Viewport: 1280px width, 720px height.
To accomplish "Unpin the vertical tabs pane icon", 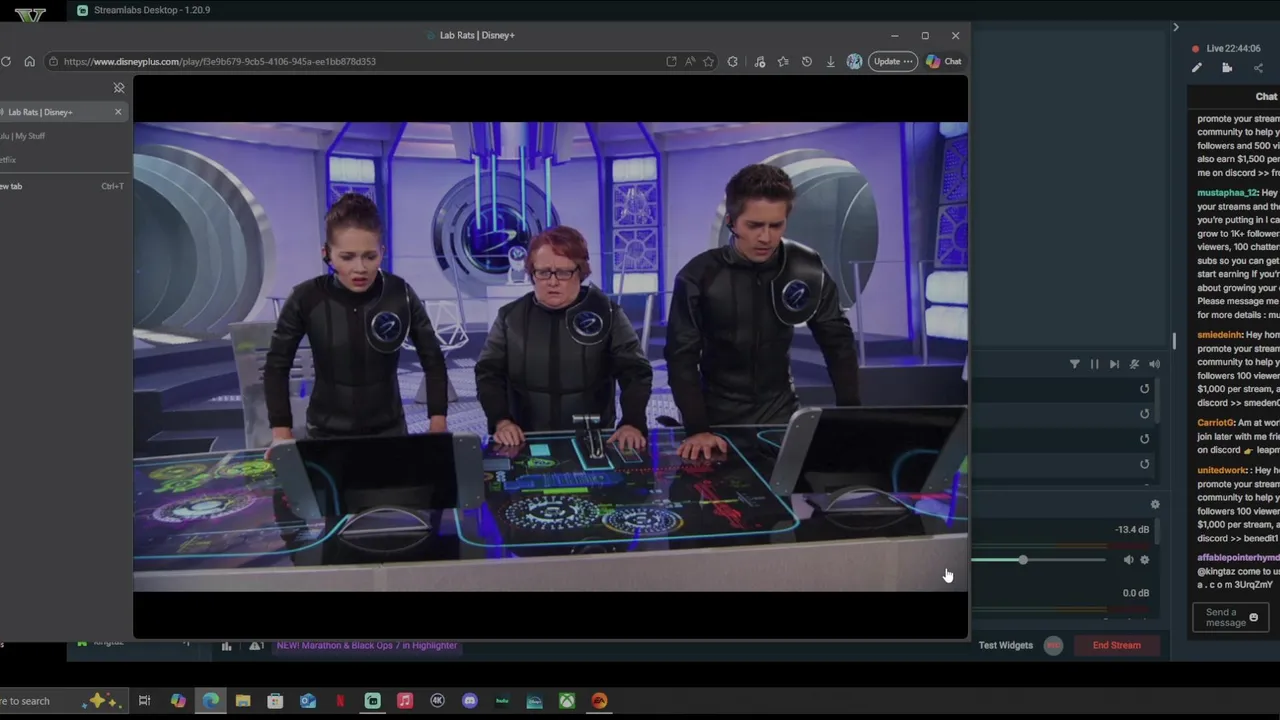I will pyautogui.click(x=118, y=88).
